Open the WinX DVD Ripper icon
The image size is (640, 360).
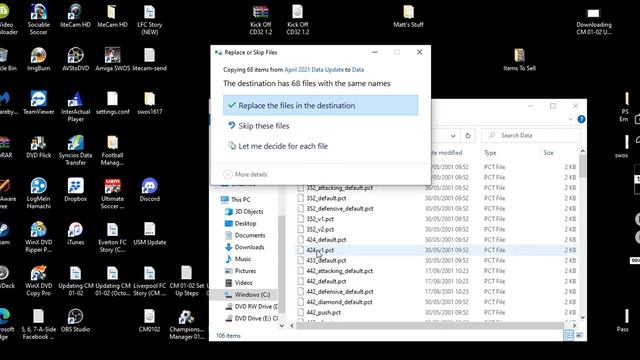38,238
